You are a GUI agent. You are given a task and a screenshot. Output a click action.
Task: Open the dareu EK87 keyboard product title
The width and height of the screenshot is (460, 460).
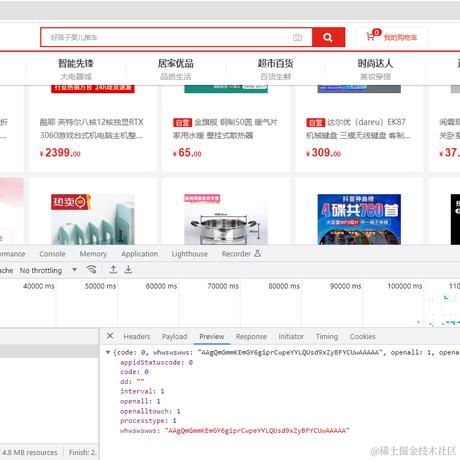pos(358,129)
